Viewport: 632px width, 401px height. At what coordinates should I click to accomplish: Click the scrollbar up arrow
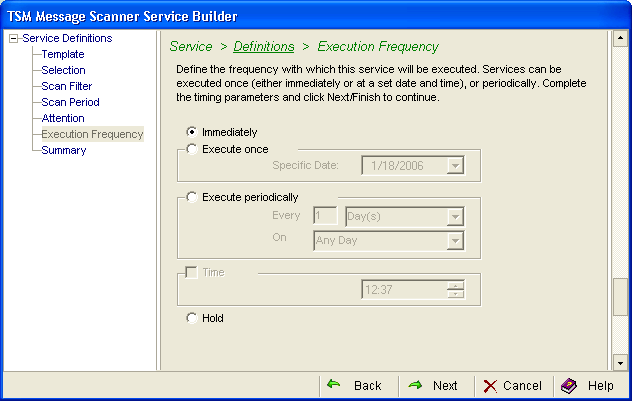(x=620, y=38)
